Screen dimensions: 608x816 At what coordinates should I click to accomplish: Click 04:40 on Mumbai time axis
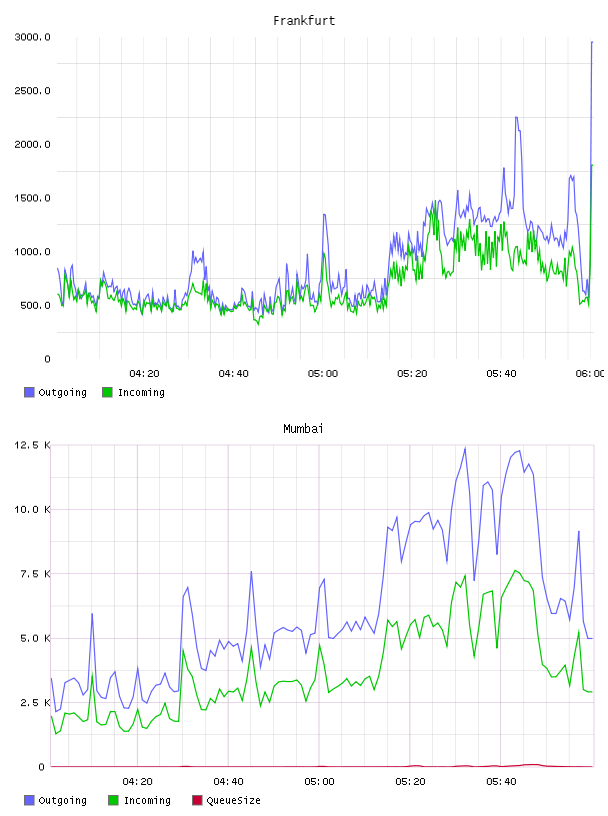228,782
